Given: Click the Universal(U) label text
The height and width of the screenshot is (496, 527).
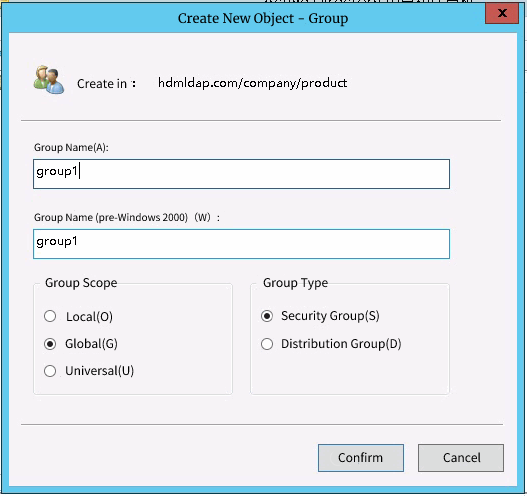Looking at the screenshot, I should point(99,371).
